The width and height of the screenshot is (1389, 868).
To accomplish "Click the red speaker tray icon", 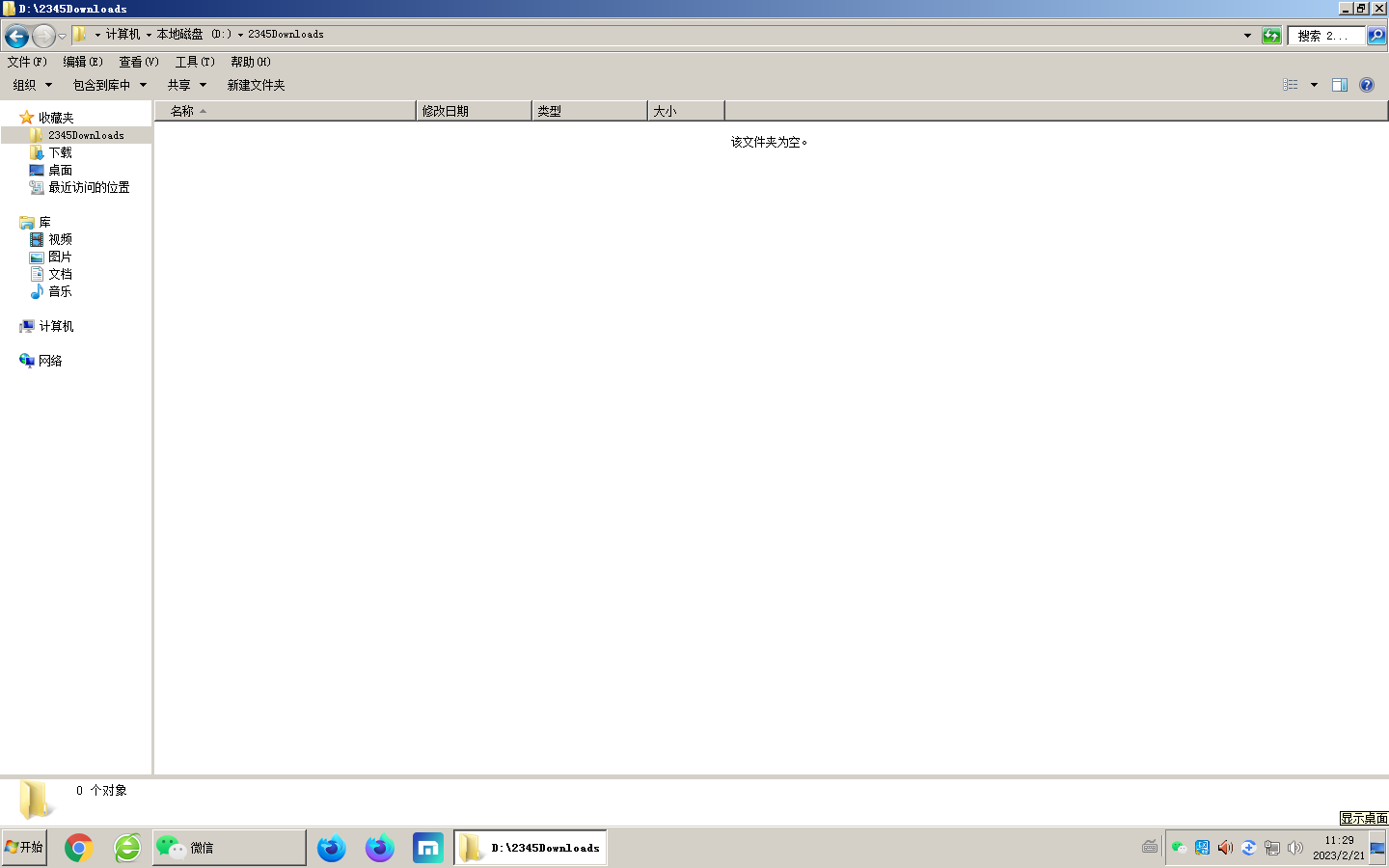I will click(1225, 848).
